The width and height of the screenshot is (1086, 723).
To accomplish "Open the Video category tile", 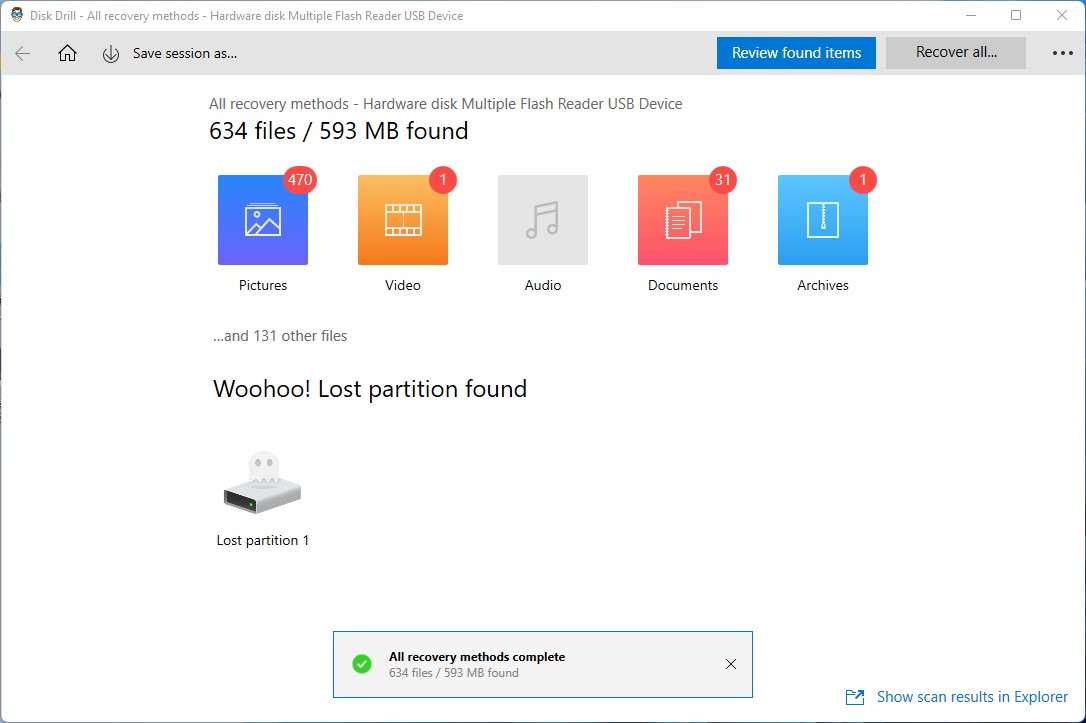I will pyautogui.click(x=403, y=220).
